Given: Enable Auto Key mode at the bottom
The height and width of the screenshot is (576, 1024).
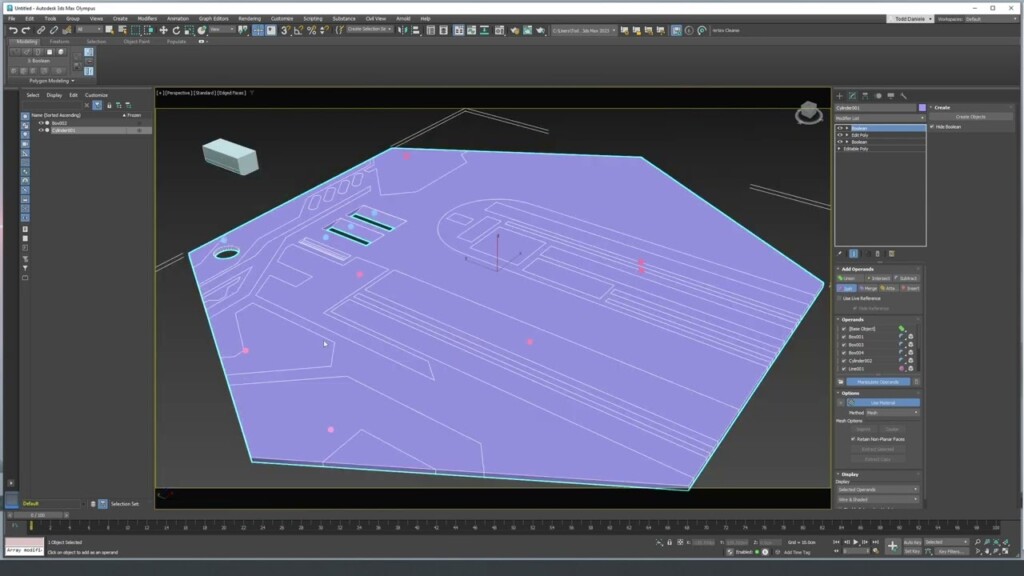Looking at the screenshot, I should pos(911,544).
